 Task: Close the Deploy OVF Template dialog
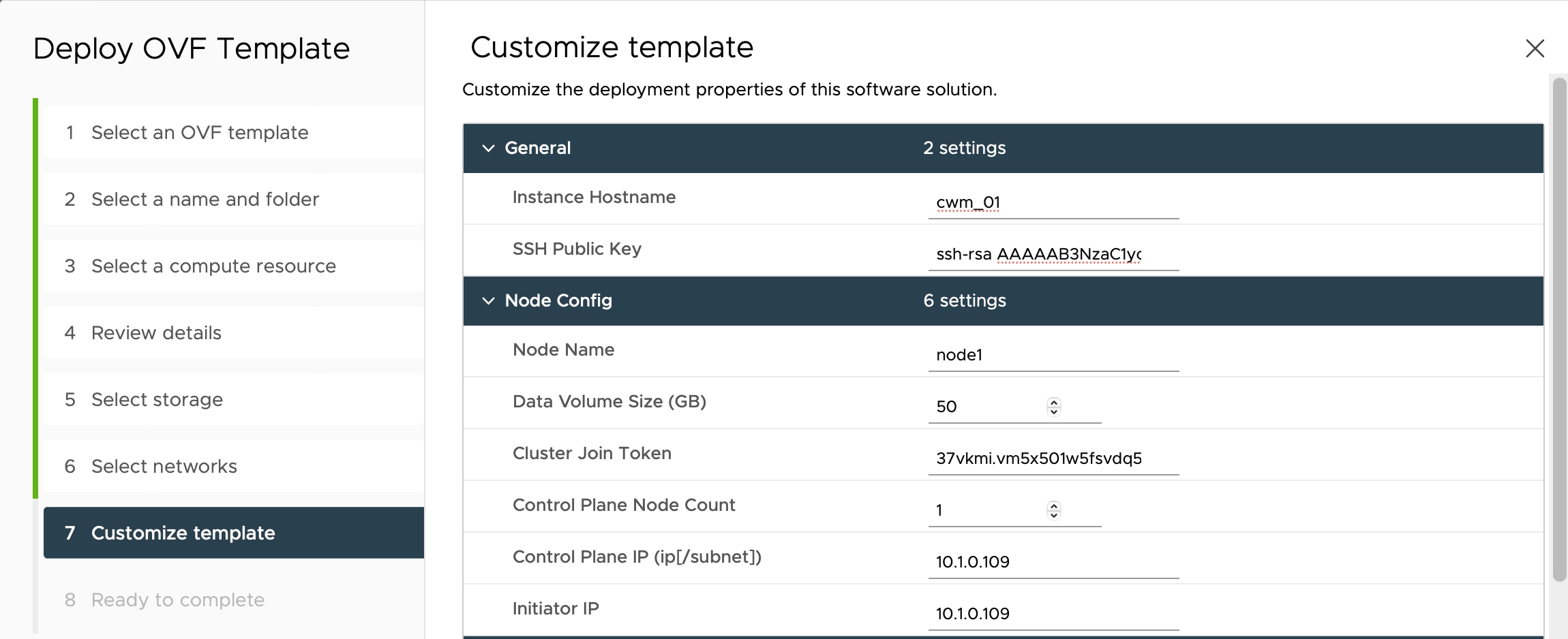1535,48
